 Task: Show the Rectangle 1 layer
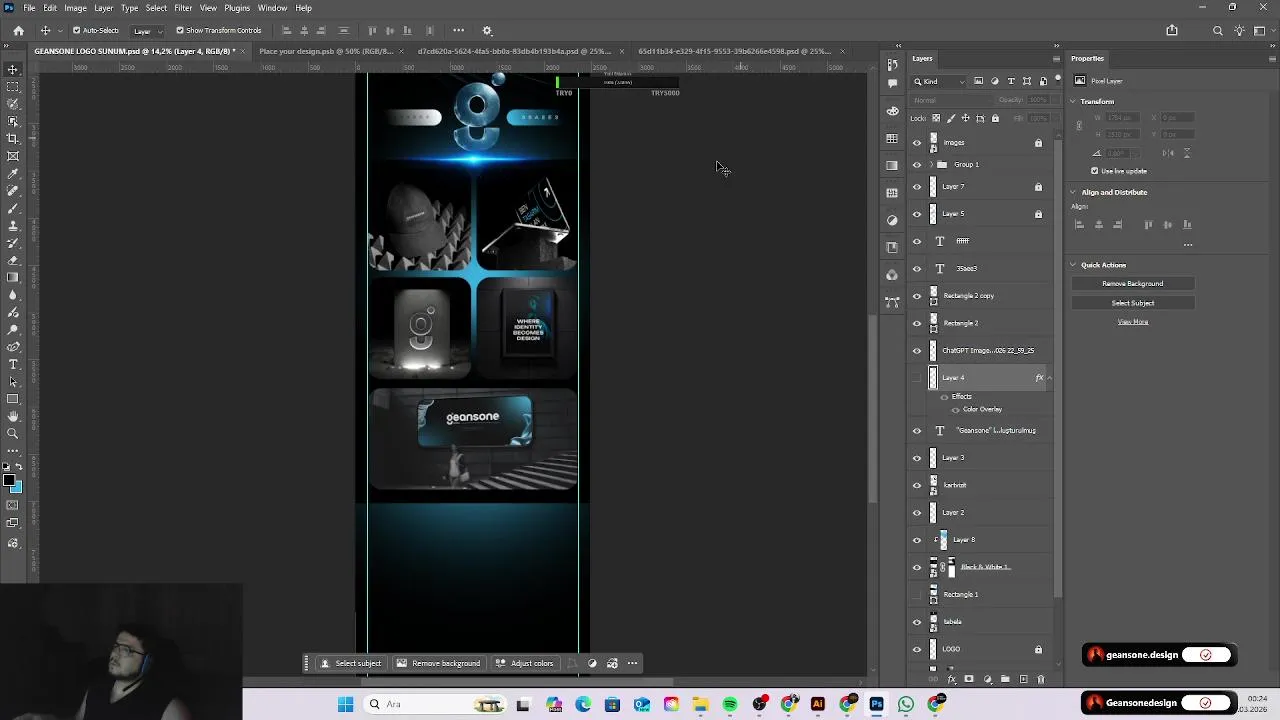pos(917,594)
